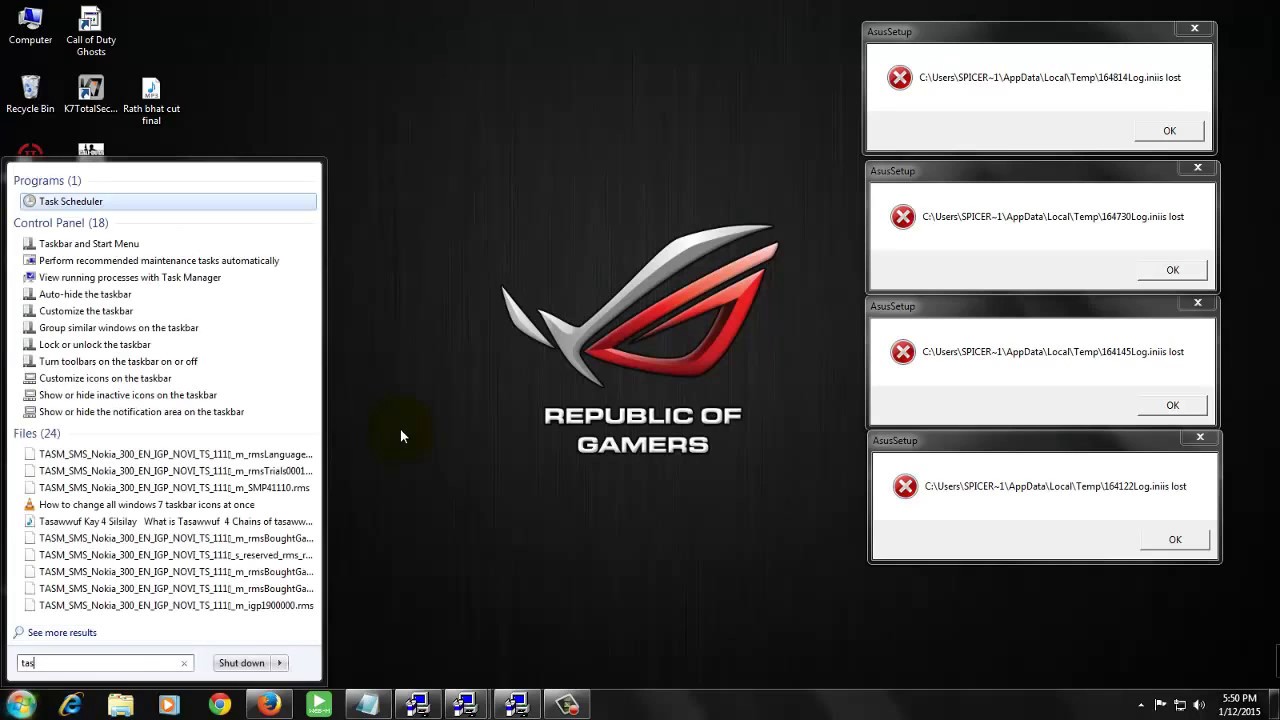Screen dimensions: 1280x720
Task: Open Show or hide inactive icons on the taskbar
Action: click(x=127, y=395)
